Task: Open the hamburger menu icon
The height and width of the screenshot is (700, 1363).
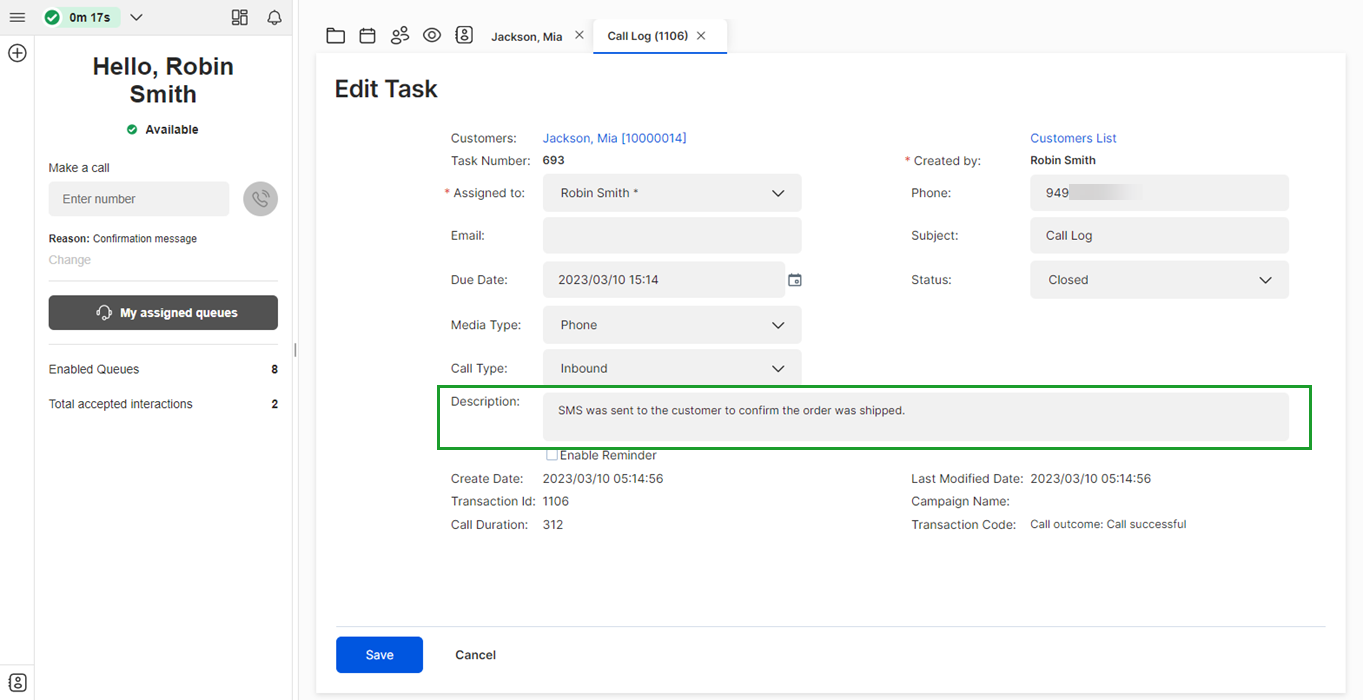Action: coord(17,17)
